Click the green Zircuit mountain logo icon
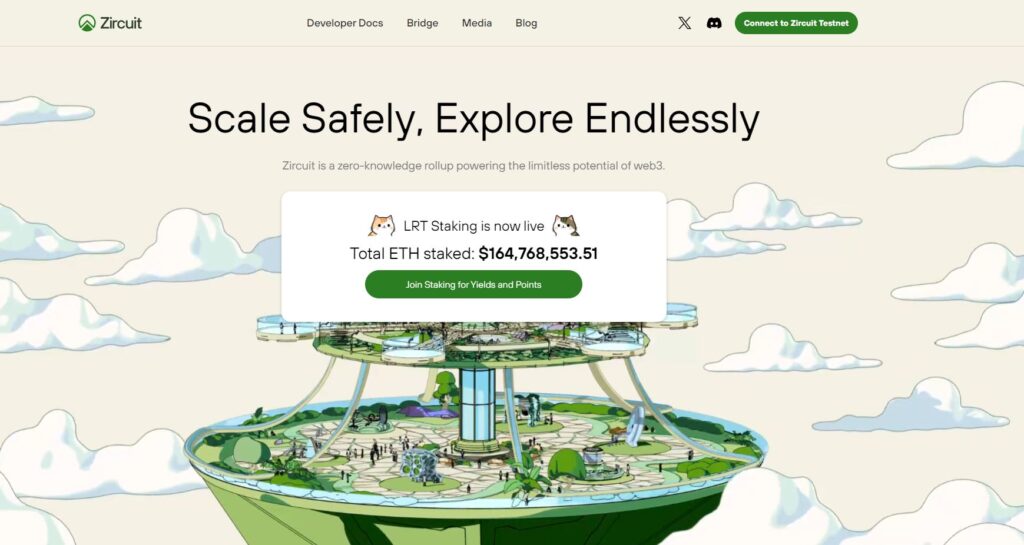Viewport: 1024px width, 545px height. 87,23
